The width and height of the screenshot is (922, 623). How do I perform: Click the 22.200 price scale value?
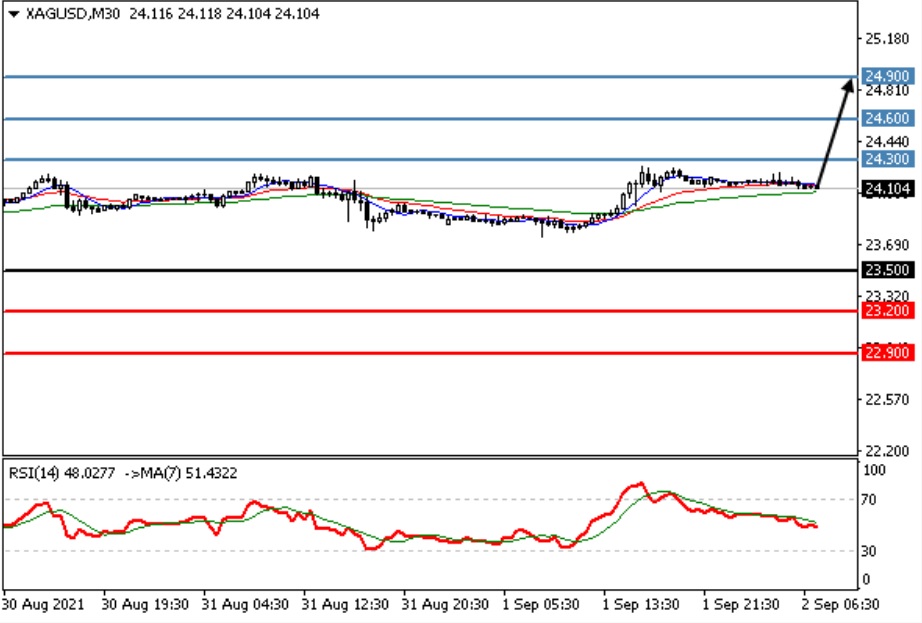point(887,451)
